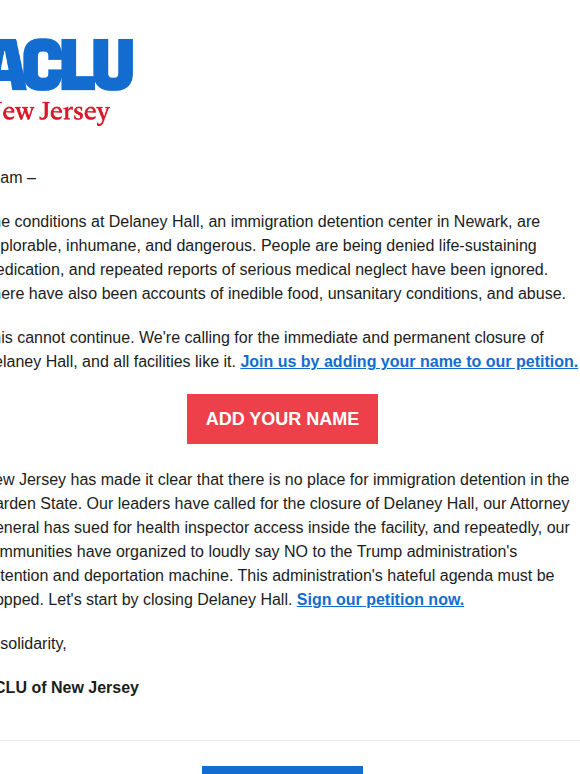
Task: Click the blue ACLU logo
Action: click(x=67, y=65)
